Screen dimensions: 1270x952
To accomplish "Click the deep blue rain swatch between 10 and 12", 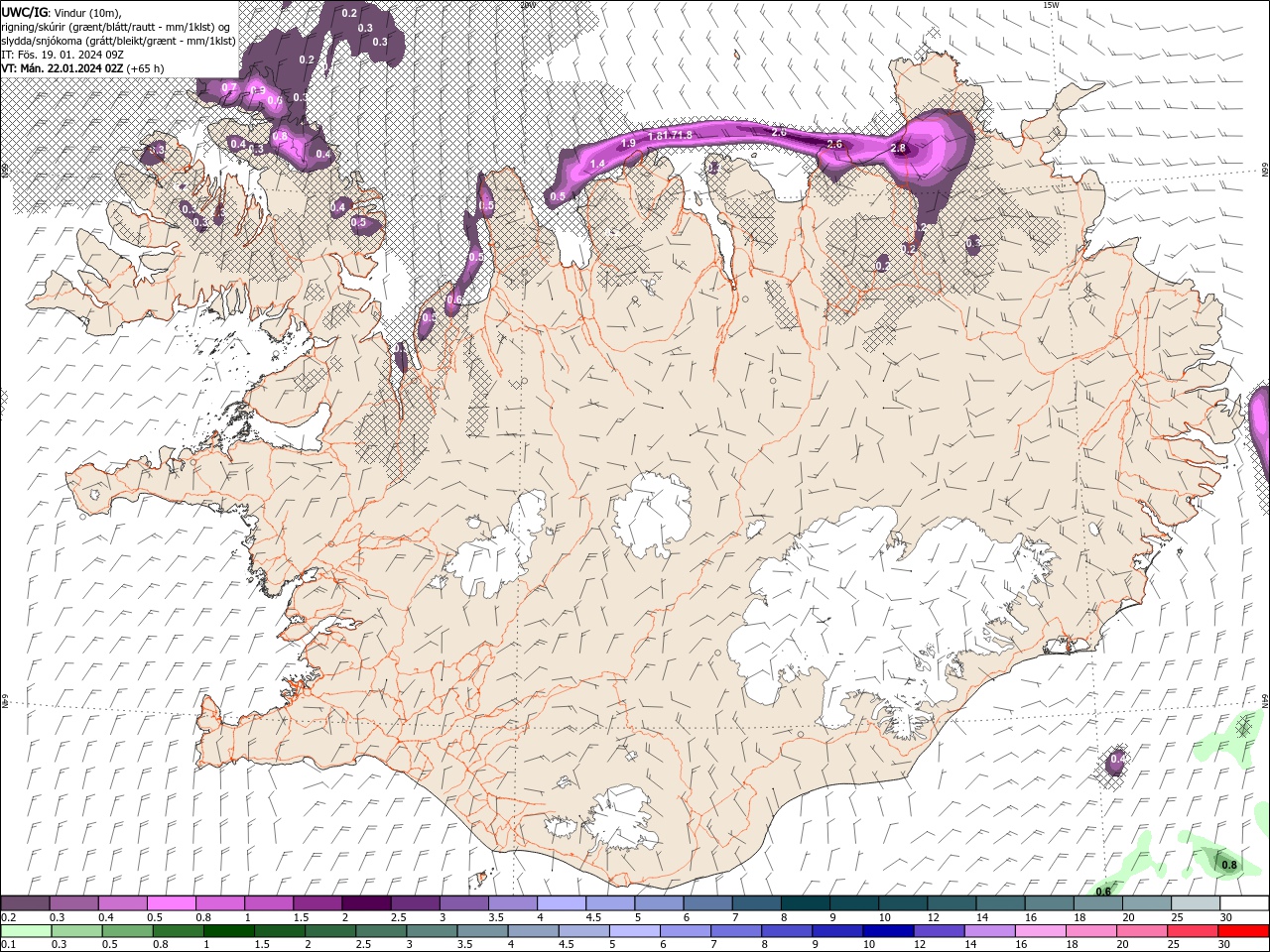I will tap(888, 931).
